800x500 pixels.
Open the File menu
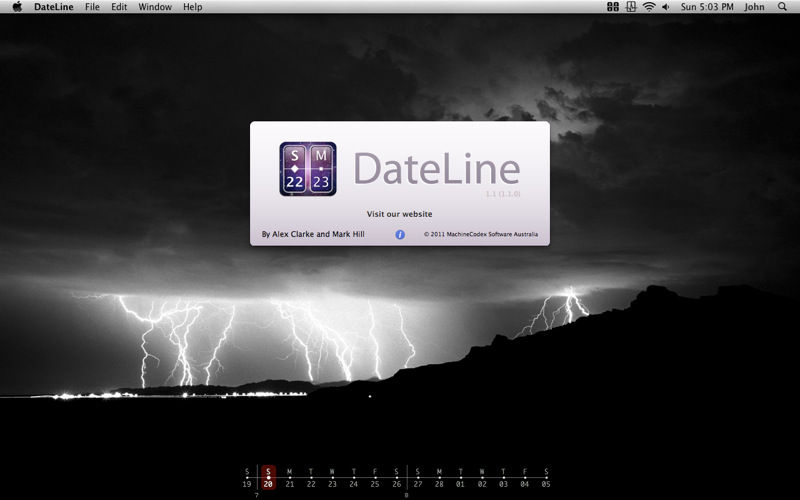pos(92,7)
